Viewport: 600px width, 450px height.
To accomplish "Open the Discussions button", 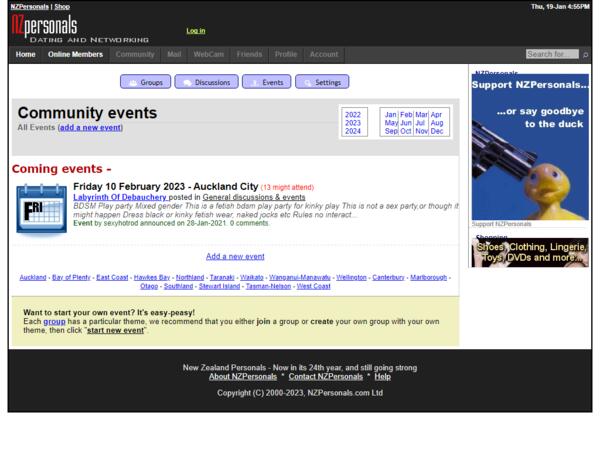I will pyautogui.click(x=206, y=82).
